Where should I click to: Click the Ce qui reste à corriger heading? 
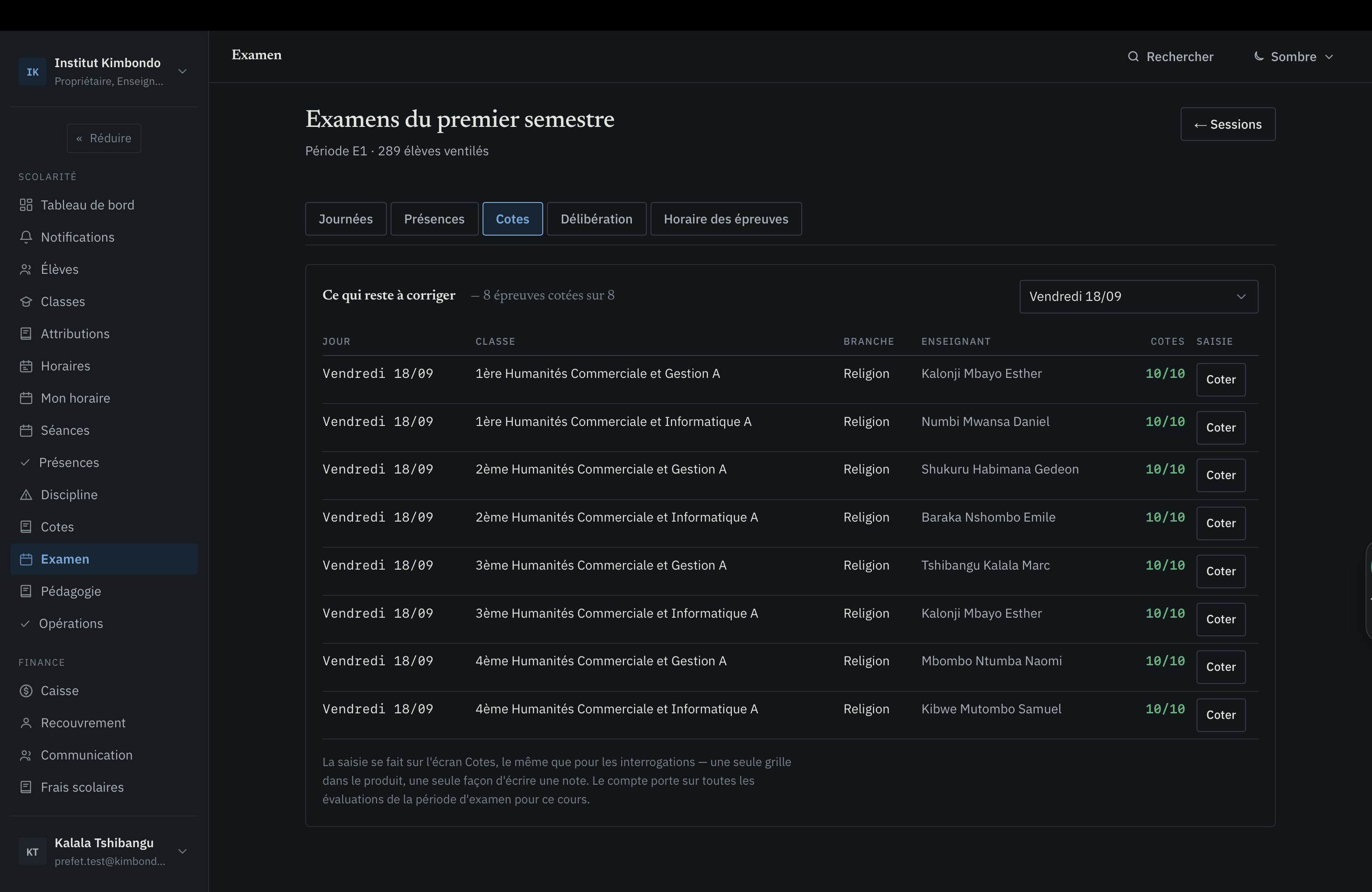point(389,296)
